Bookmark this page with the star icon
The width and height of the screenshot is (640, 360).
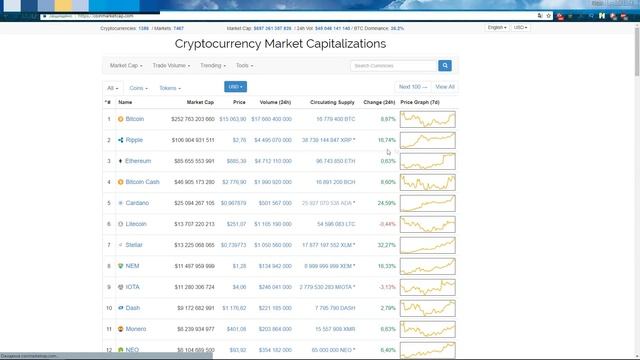549,16
